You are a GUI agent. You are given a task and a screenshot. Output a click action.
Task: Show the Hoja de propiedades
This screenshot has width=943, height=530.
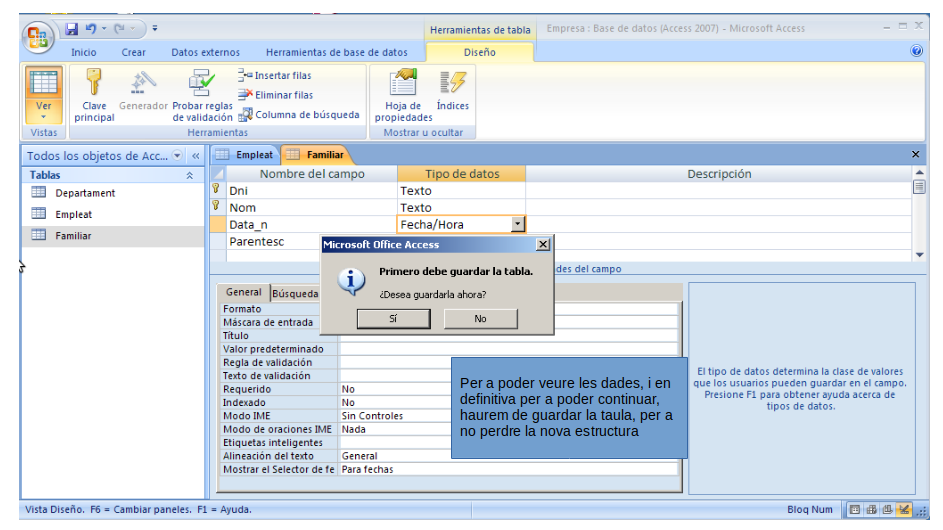coord(403,95)
